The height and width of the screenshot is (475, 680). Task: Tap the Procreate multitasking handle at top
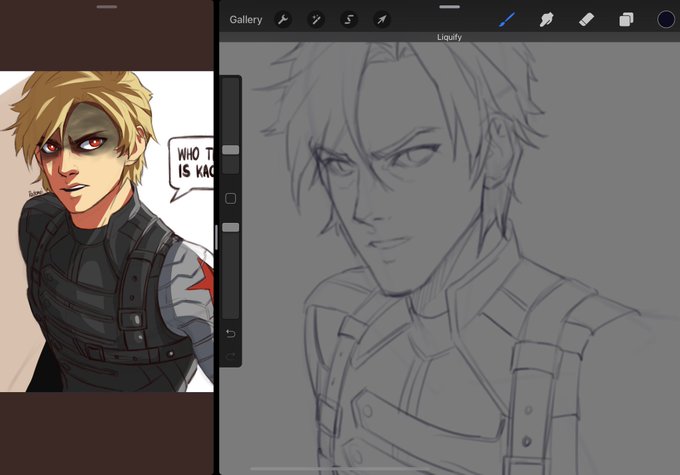(x=449, y=7)
